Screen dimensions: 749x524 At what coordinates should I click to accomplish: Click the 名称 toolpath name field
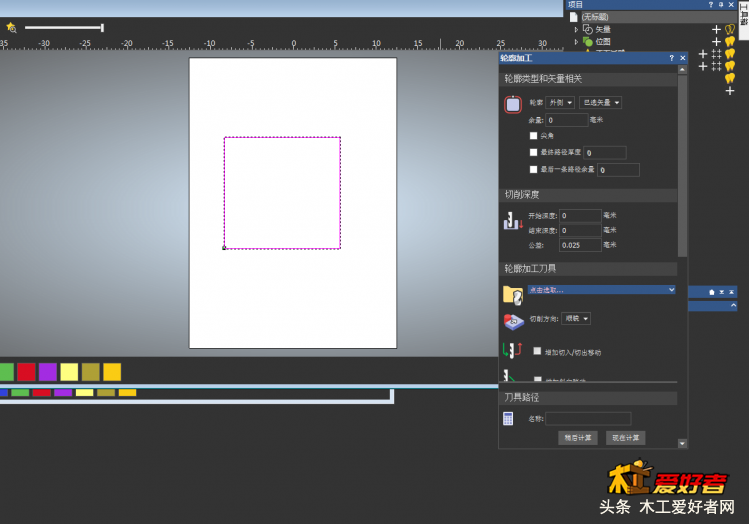click(588, 419)
